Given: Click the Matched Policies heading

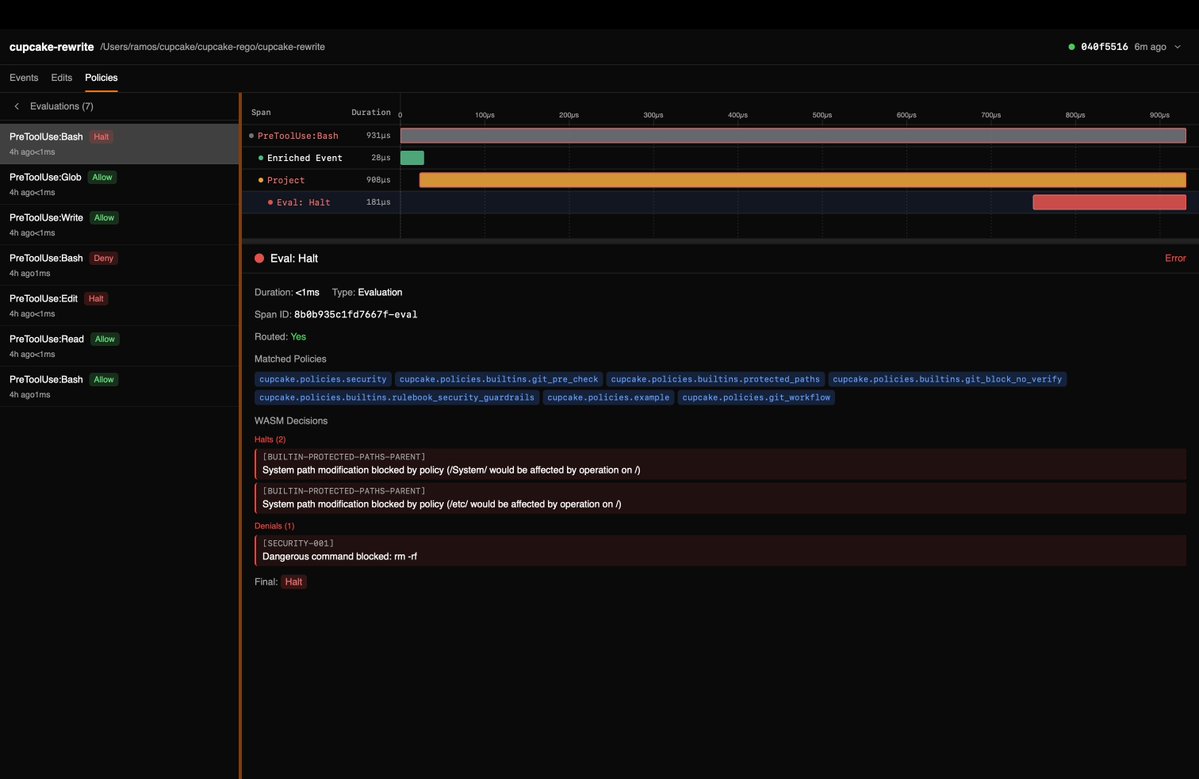Looking at the screenshot, I should tap(290, 359).
